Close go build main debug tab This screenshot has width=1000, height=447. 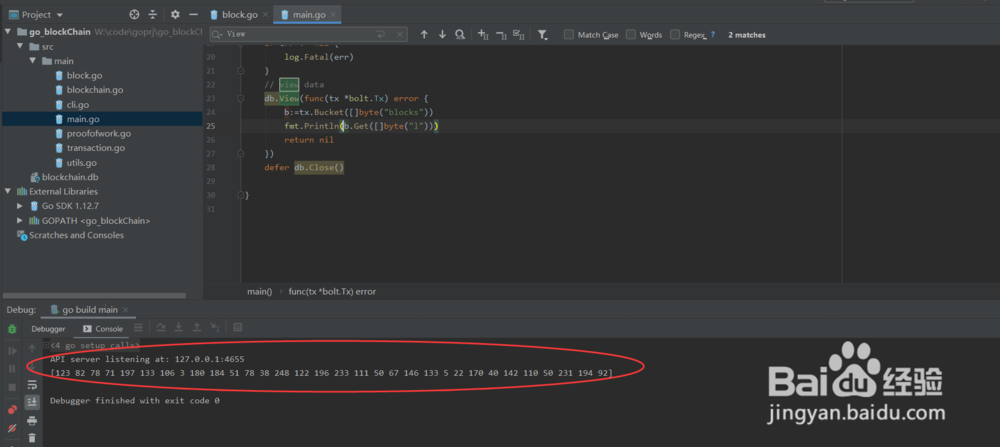click(126, 311)
